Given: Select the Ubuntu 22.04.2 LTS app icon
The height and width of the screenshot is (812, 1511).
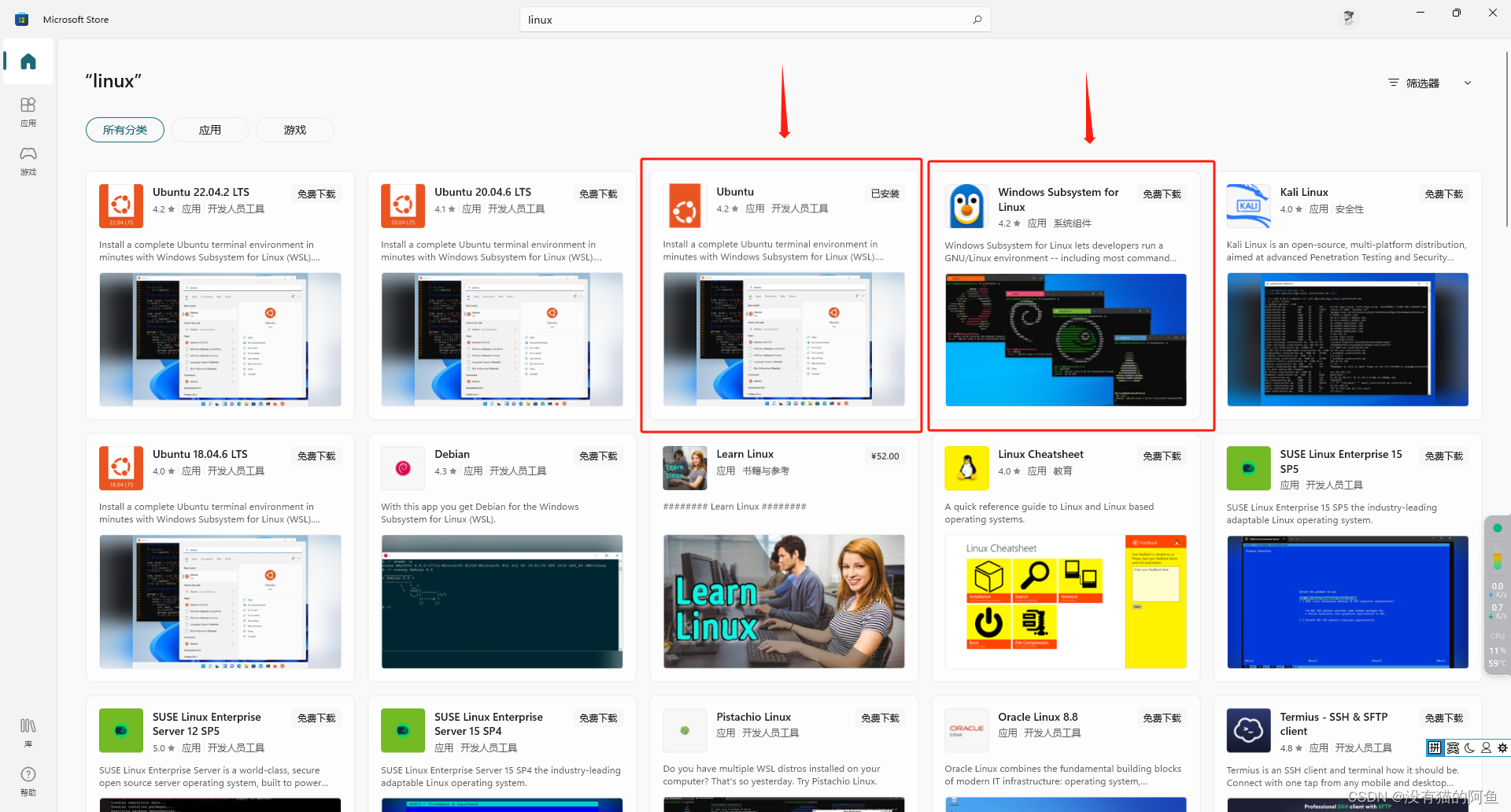Looking at the screenshot, I should [x=120, y=205].
